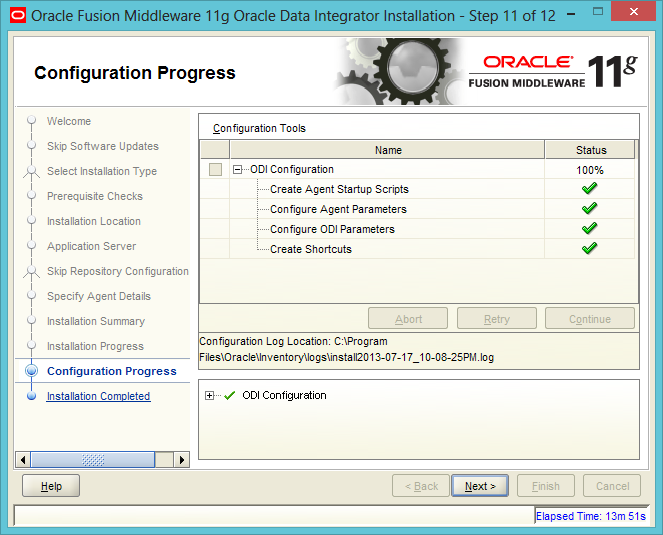The image size is (663, 535).
Task: Click green checkmark in lower ODI Configuration tree
Action: (x=230, y=395)
